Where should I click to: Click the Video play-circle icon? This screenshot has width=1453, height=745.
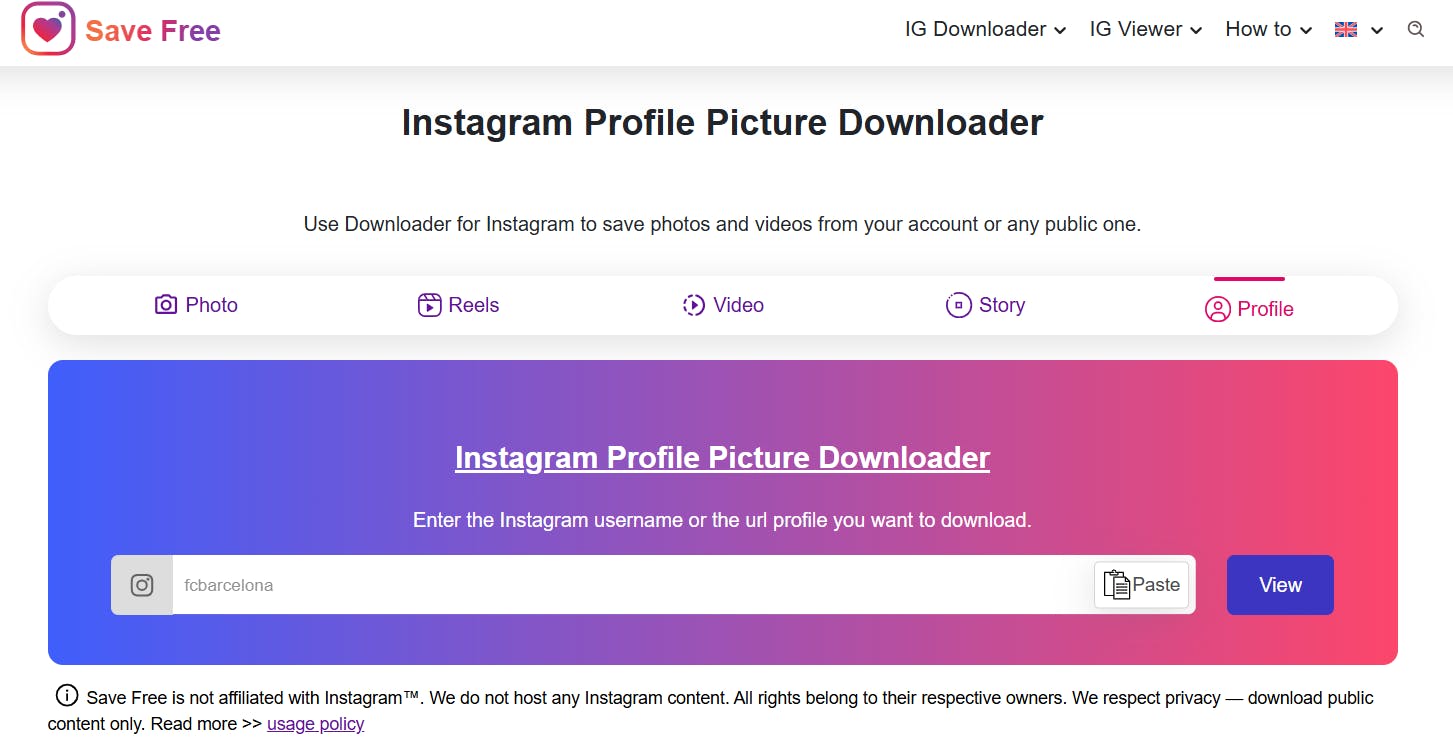[x=694, y=305]
